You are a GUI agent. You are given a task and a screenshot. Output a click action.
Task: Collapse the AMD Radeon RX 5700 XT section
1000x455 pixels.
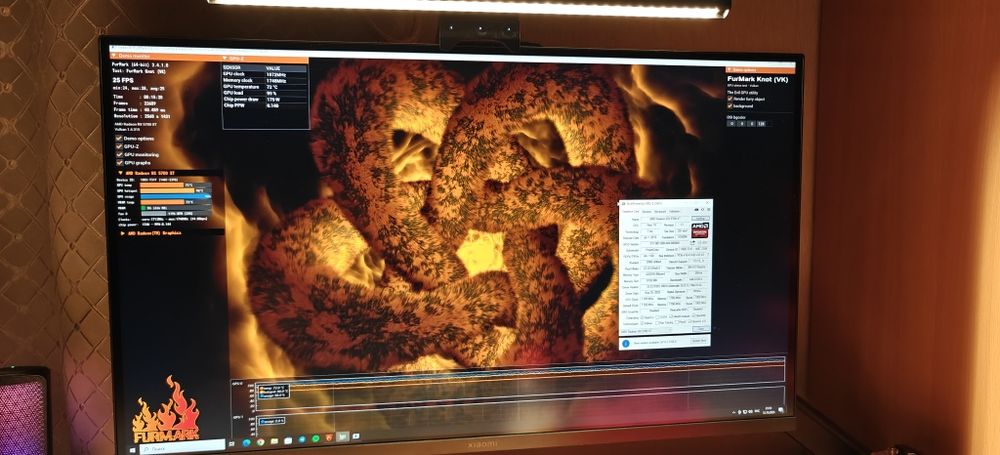click(121, 173)
